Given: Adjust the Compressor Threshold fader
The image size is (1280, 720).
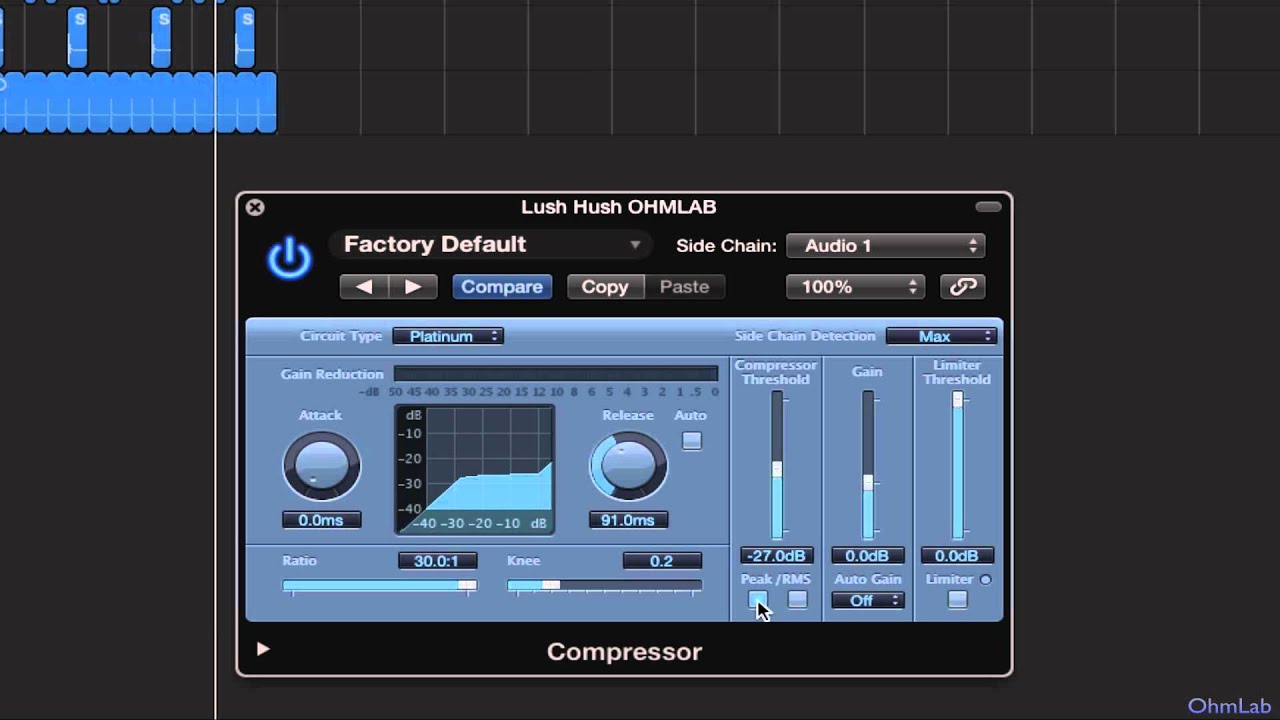Looking at the screenshot, I should tap(776, 466).
